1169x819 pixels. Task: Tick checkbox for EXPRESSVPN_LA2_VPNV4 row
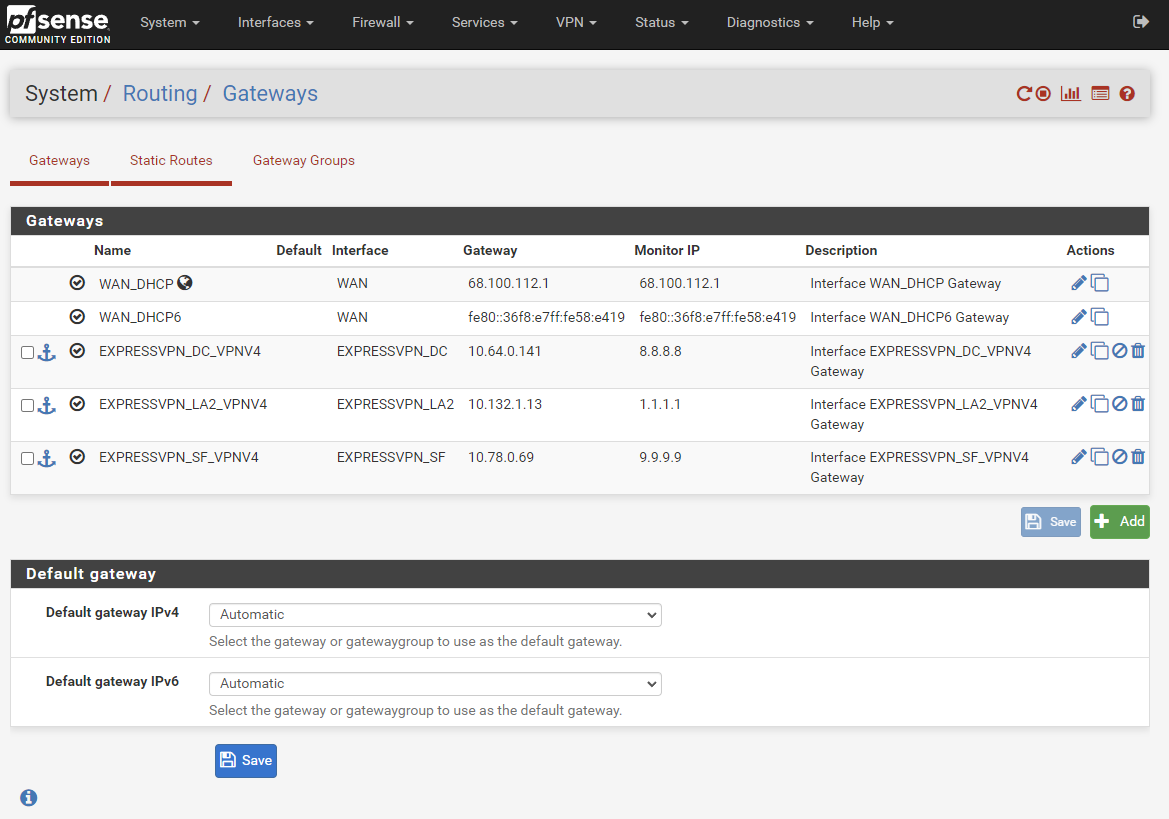pyautogui.click(x=28, y=405)
